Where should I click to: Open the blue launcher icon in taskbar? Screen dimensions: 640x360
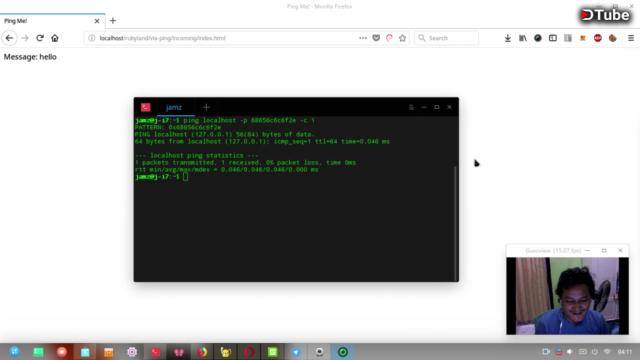15,352
